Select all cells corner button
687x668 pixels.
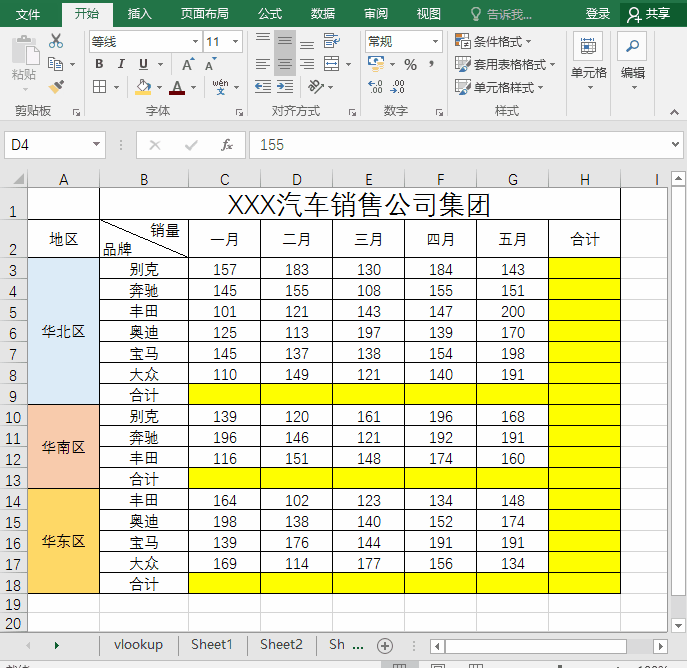[18, 179]
